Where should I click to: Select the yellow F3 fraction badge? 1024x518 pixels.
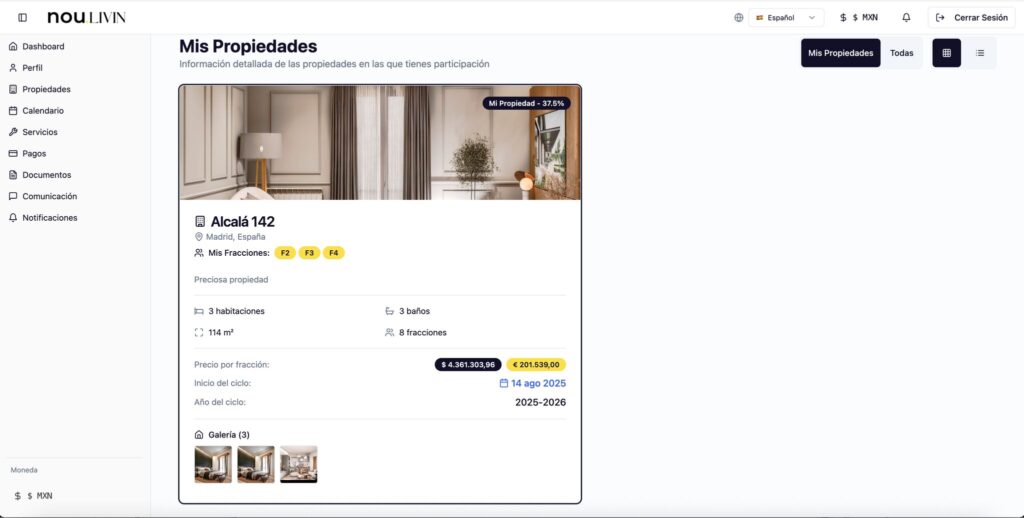point(310,253)
